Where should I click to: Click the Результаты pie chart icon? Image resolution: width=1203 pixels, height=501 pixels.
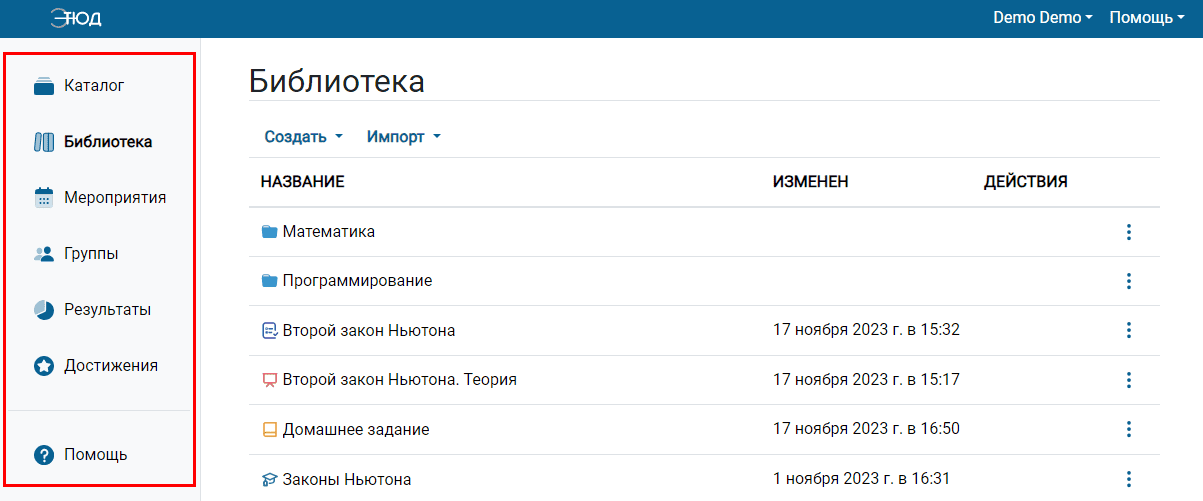43,310
